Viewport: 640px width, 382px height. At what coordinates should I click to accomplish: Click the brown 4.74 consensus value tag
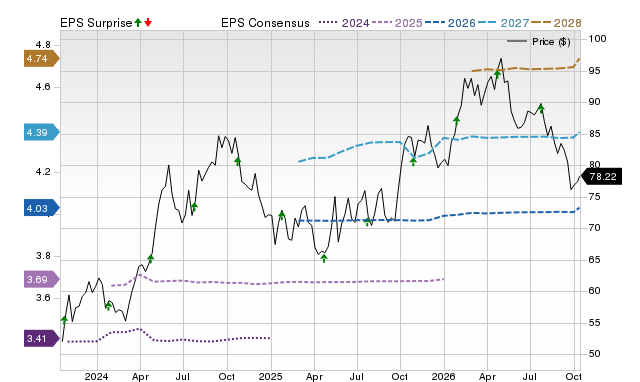41,59
